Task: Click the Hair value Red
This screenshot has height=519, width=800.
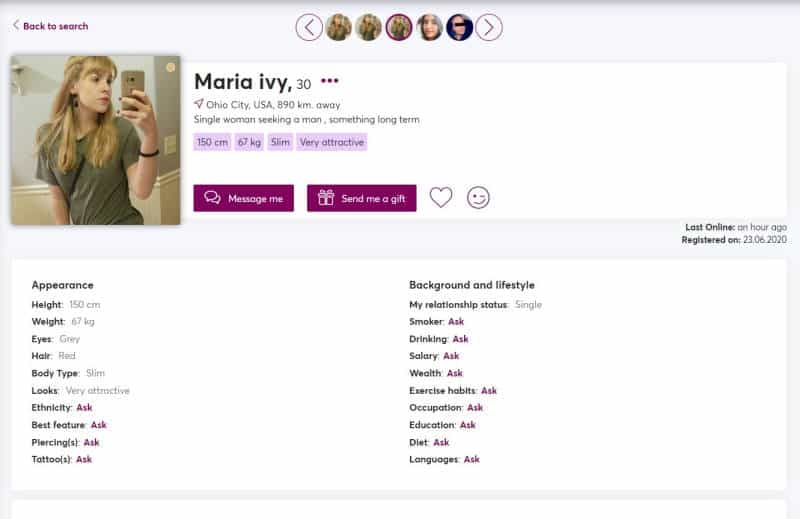Action: pos(67,356)
